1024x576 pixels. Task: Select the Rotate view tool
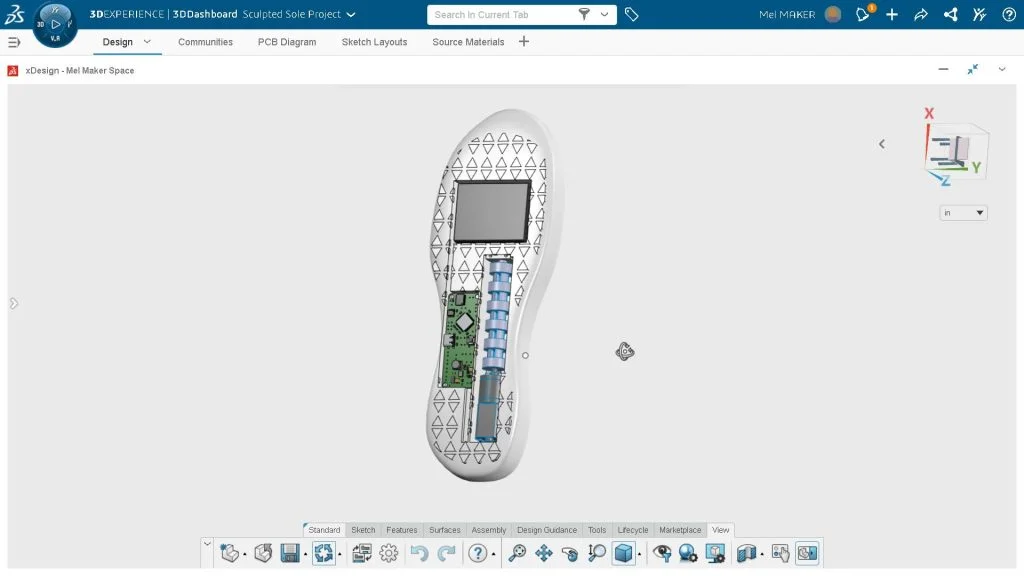[569, 553]
